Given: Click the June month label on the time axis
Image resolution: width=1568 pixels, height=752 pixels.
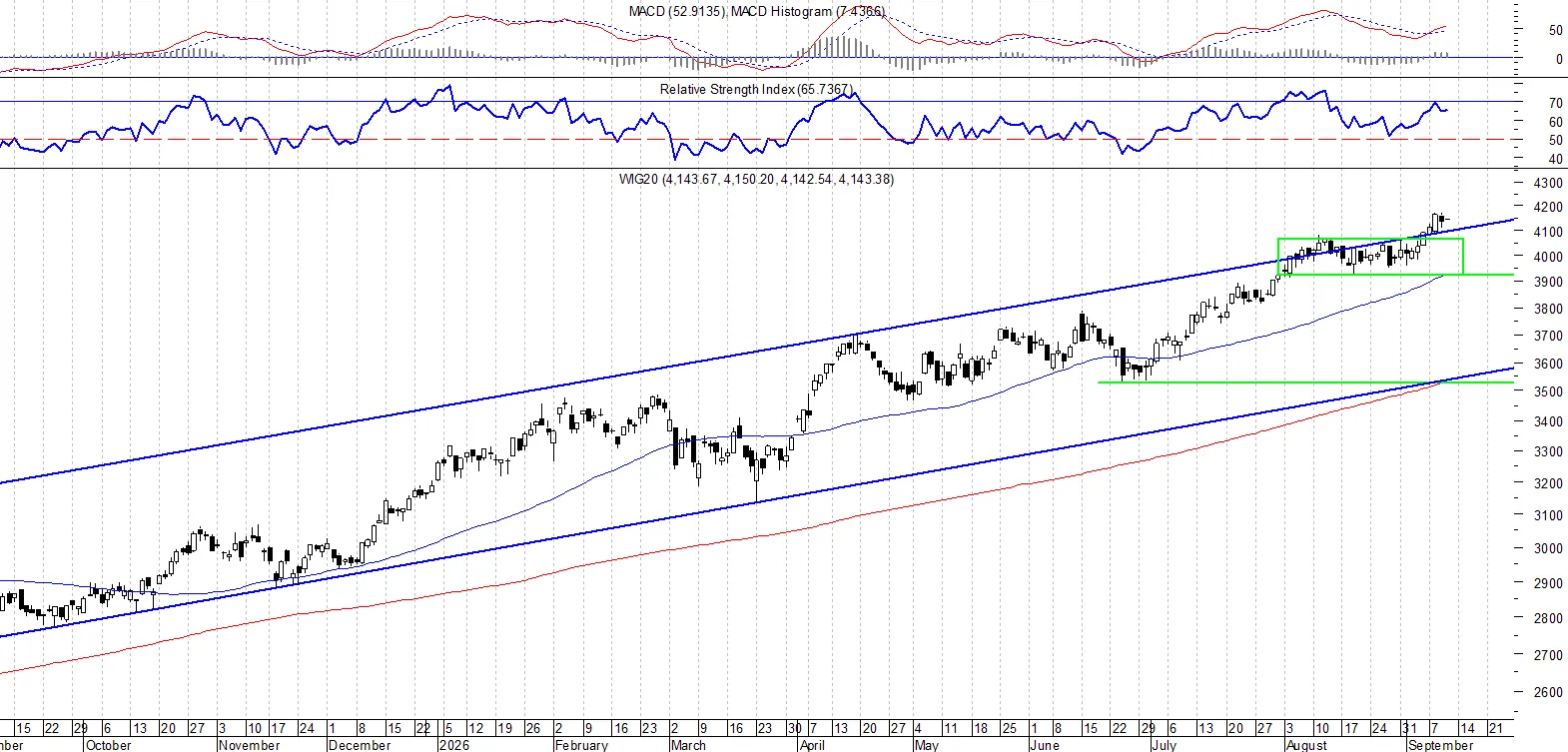Looking at the screenshot, I should pyautogui.click(x=1045, y=745).
